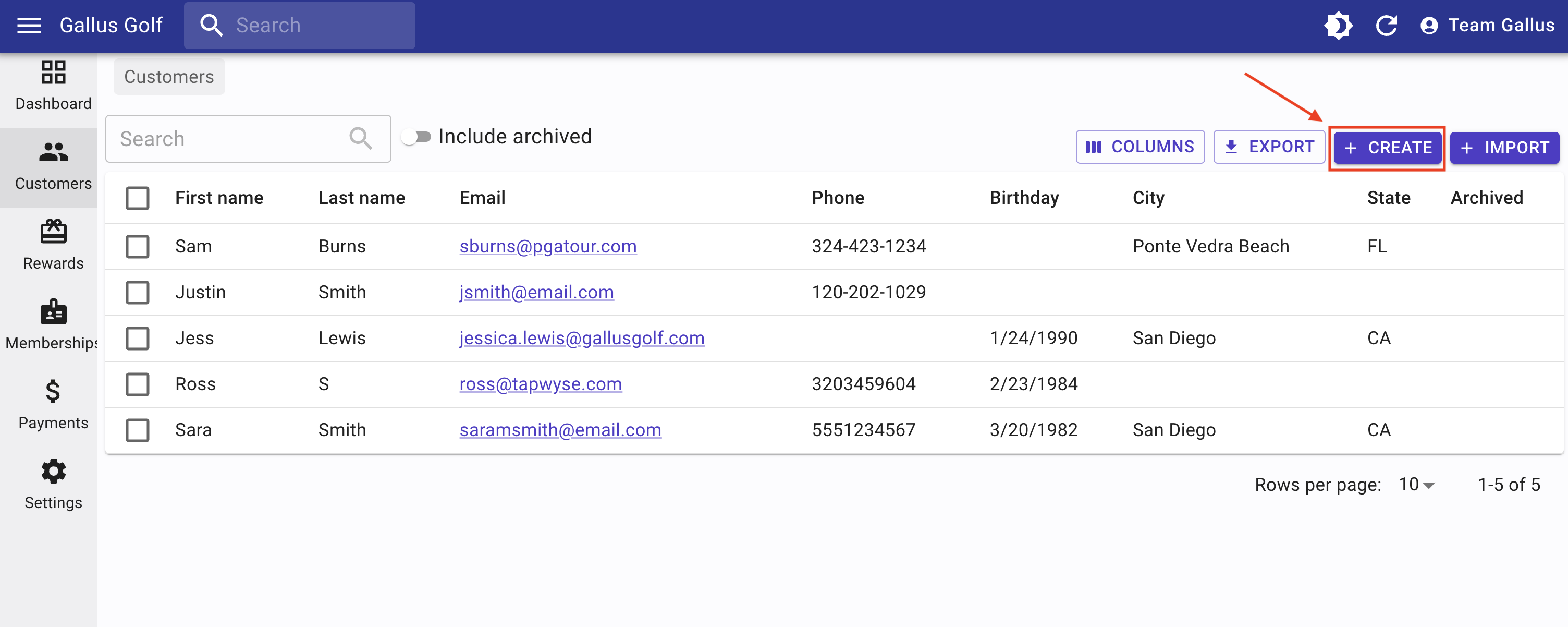Click phone number 120-202-1029
The width and height of the screenshot is (1568, 627).
[868, 292]
